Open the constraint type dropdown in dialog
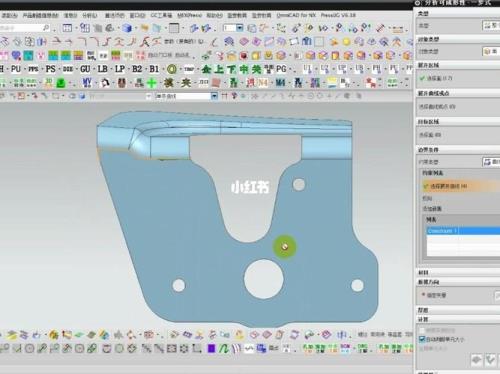This screenshot has height=374, width=500. (491, 162)
